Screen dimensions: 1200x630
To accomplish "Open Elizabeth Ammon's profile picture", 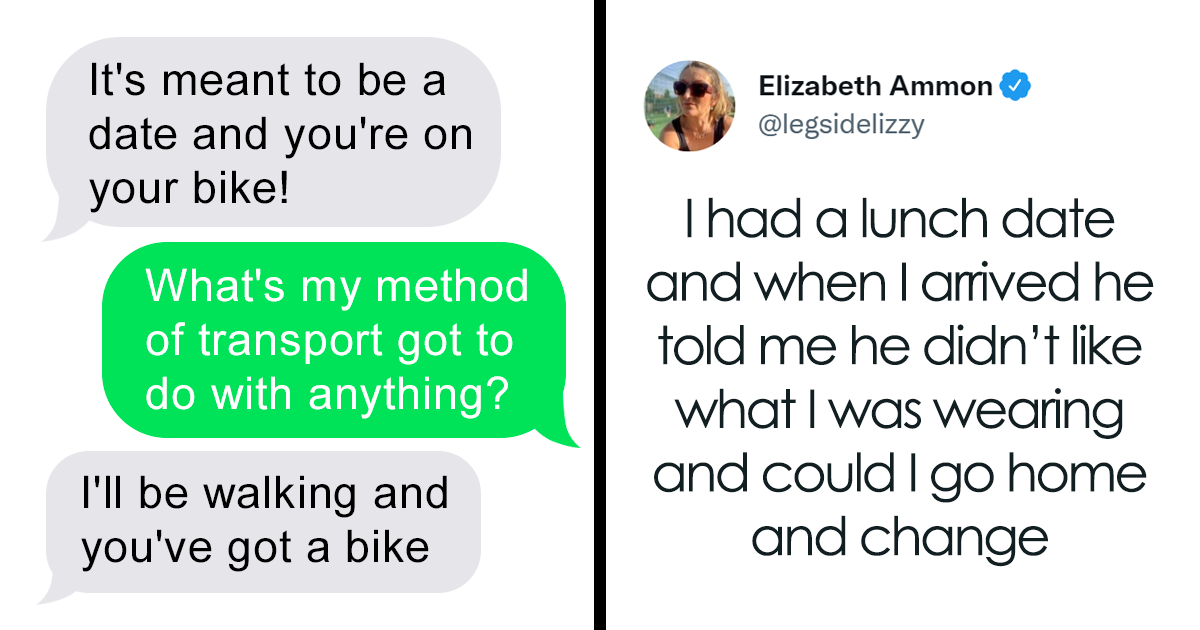I will pyautogui.click(x=689, y=106).
